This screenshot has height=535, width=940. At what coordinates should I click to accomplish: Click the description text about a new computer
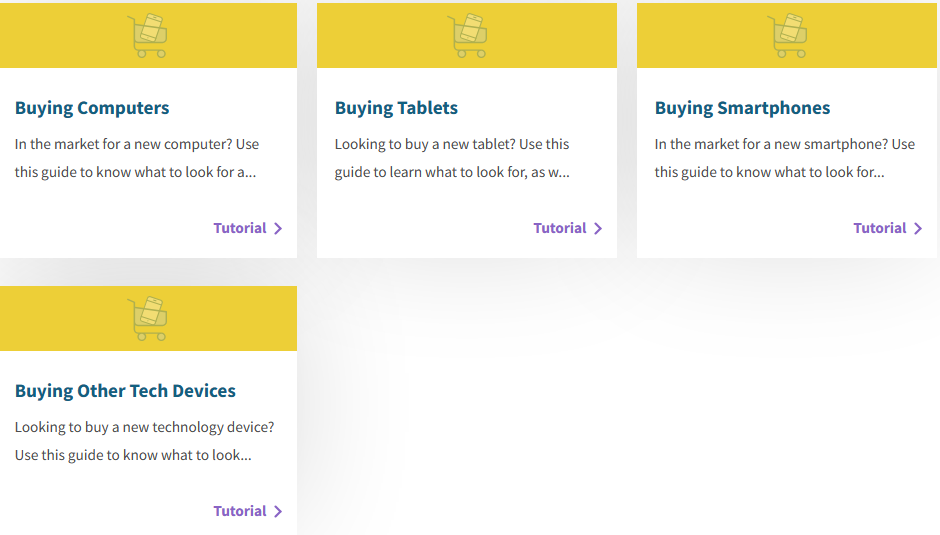pyautogui.click(x=137, y=158)
